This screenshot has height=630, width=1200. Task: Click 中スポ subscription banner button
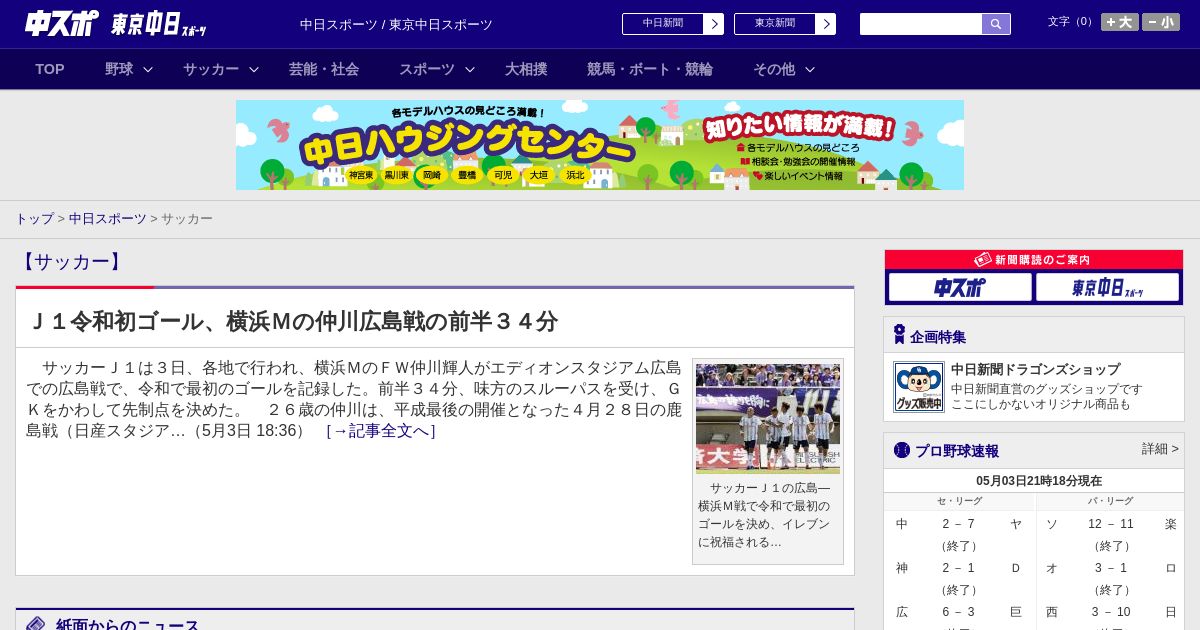[x=960, y=287]
